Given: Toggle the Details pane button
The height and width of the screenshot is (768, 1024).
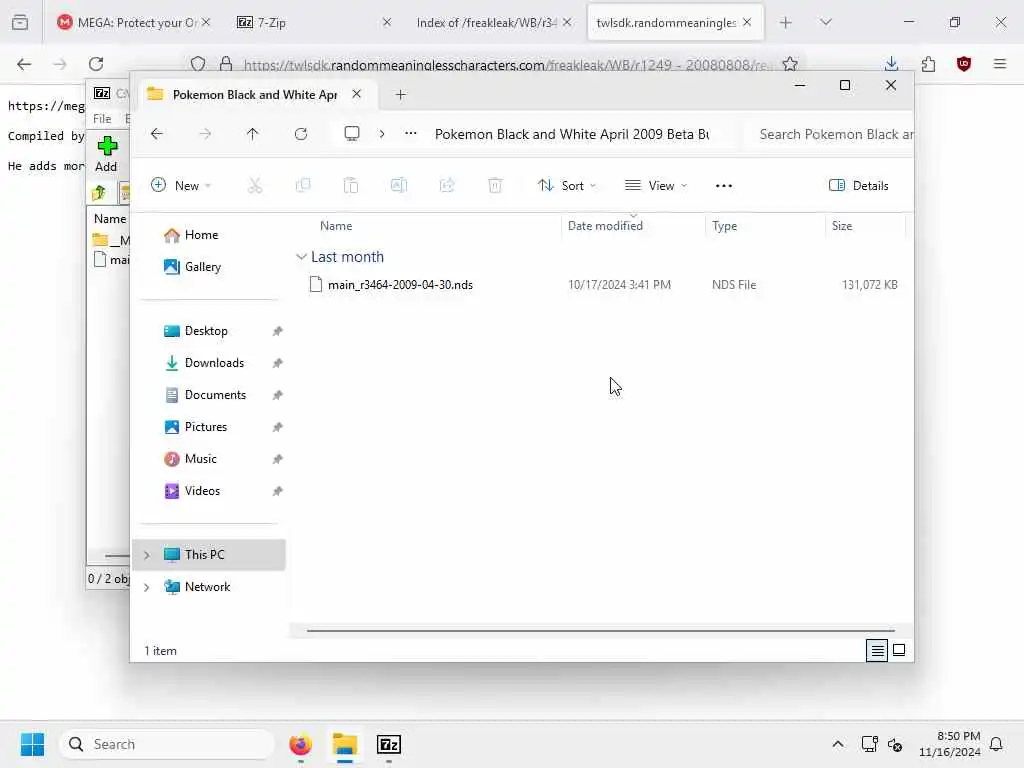Looking at the screenshot, I should (859, 185).
